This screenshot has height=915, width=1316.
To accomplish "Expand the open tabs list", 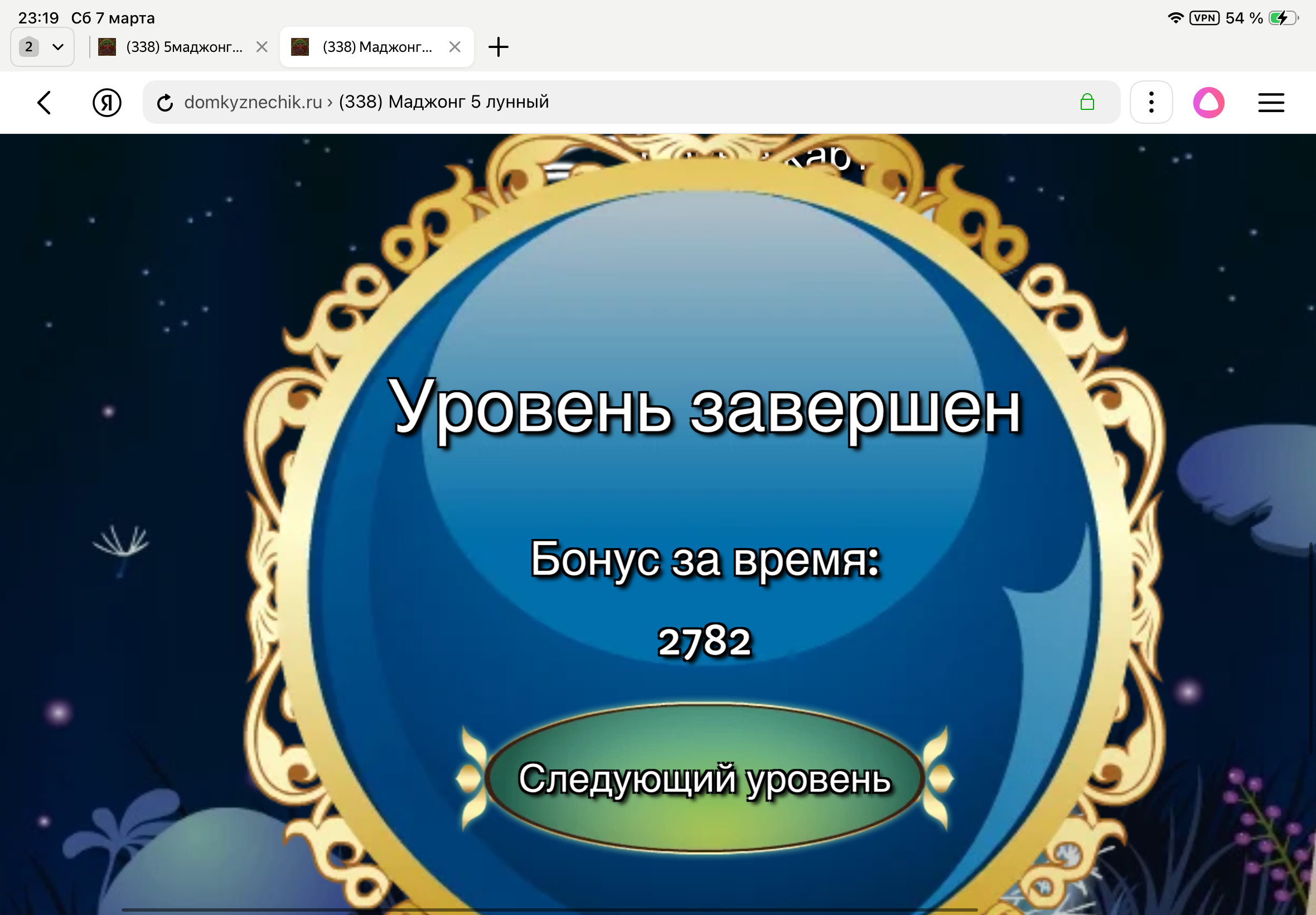I will pyautogui.click(x=58, y=46).
